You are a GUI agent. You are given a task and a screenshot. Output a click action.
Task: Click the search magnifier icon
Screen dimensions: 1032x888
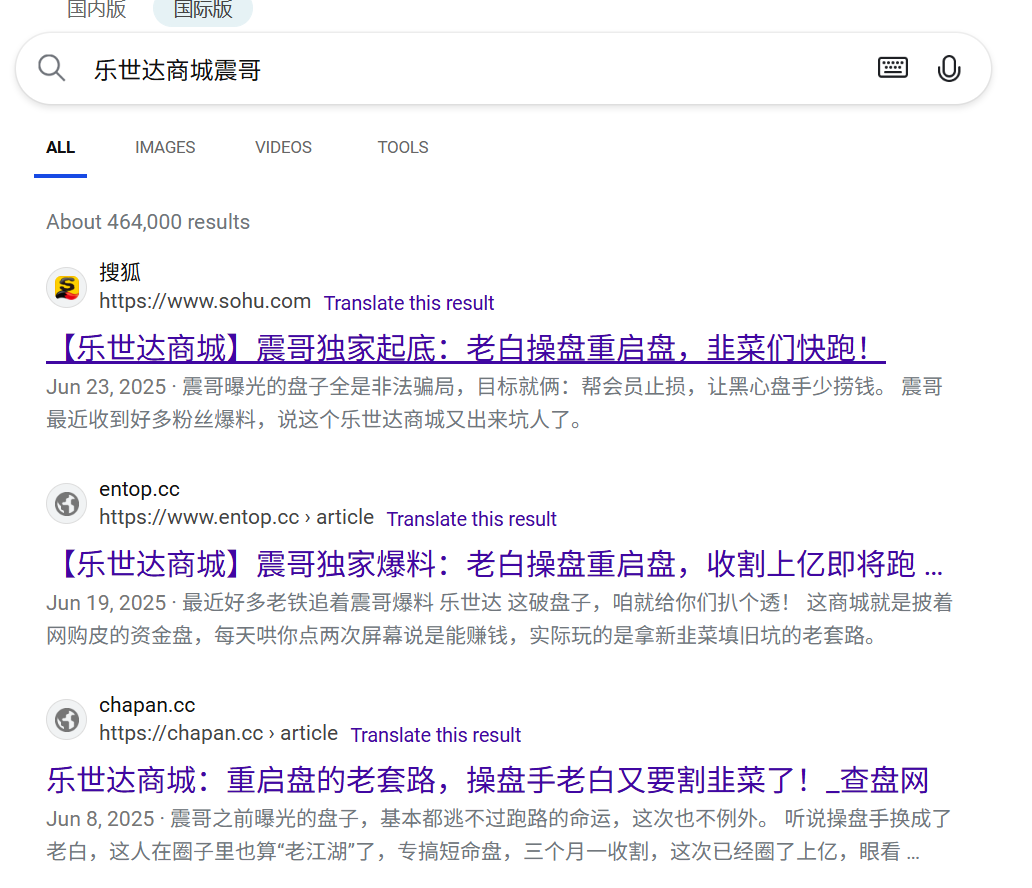tap(50, 68)
